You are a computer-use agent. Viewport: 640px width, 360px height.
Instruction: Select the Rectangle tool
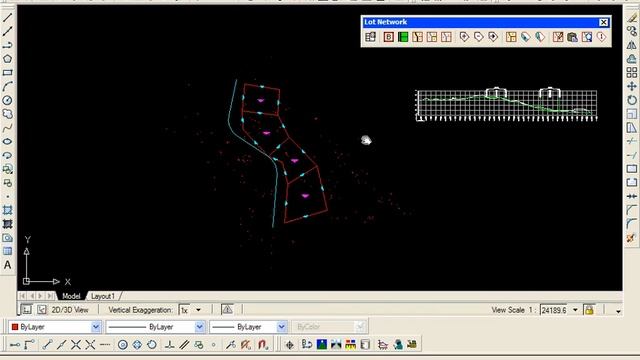pos(7,73)
